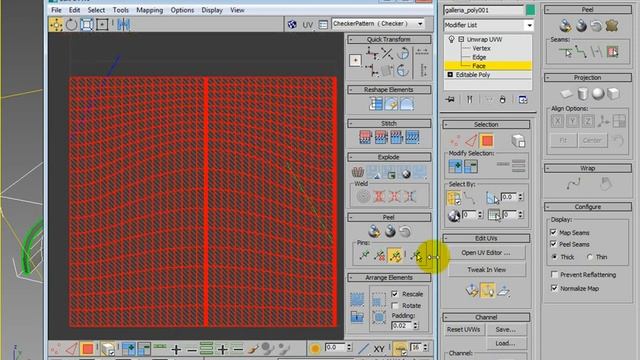Select the Move tool in UV editor toolbar
This screenshot has height=360, width=640.
click(56, 24)
